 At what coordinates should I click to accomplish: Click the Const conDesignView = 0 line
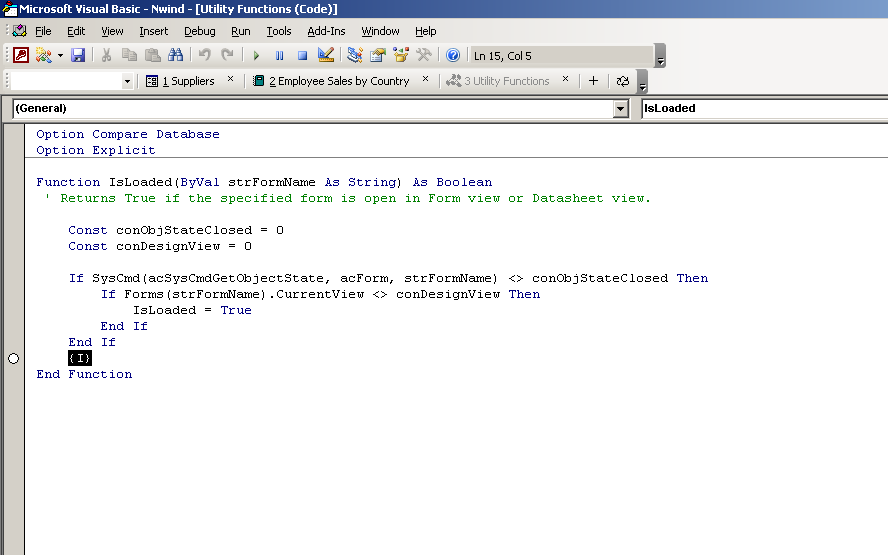[x=160, y=246]
